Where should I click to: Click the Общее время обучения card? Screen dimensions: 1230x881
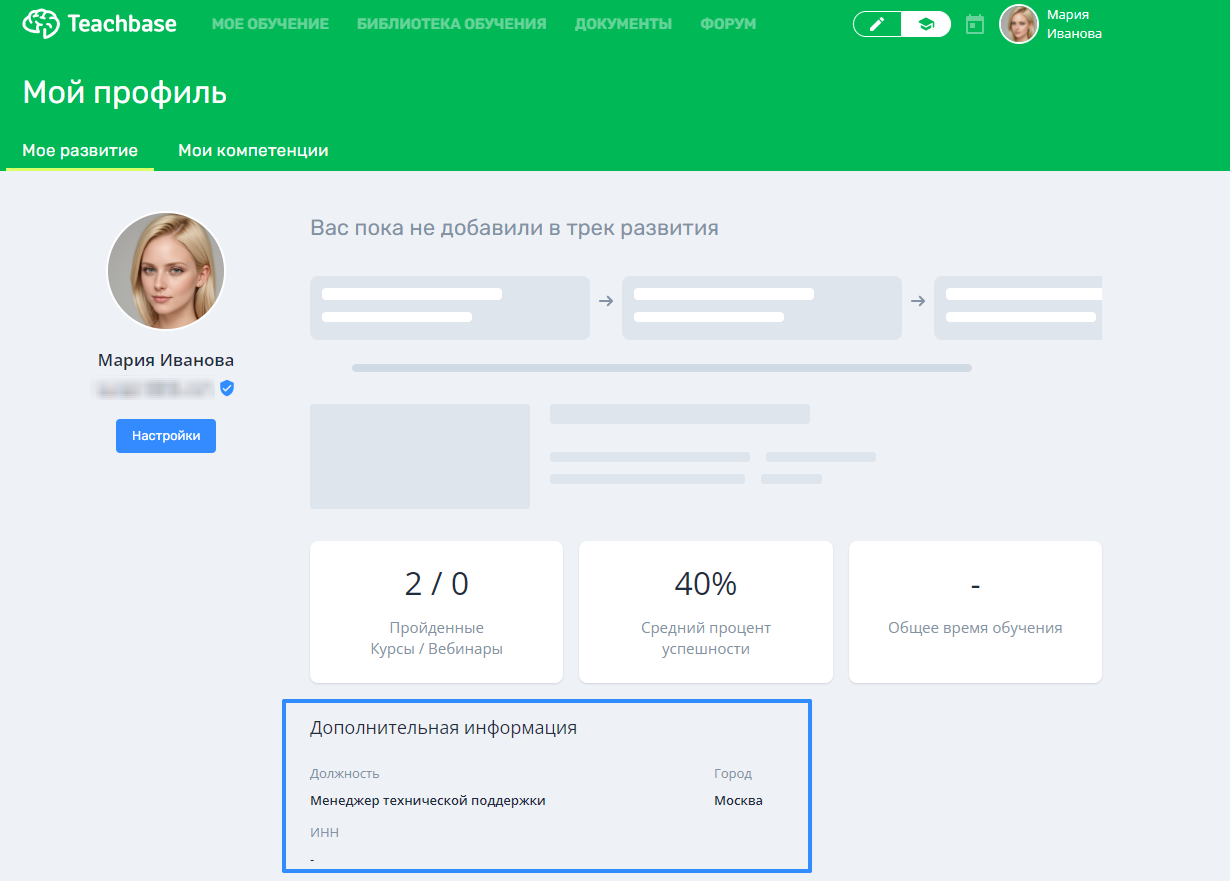click(x=975, y=612)
